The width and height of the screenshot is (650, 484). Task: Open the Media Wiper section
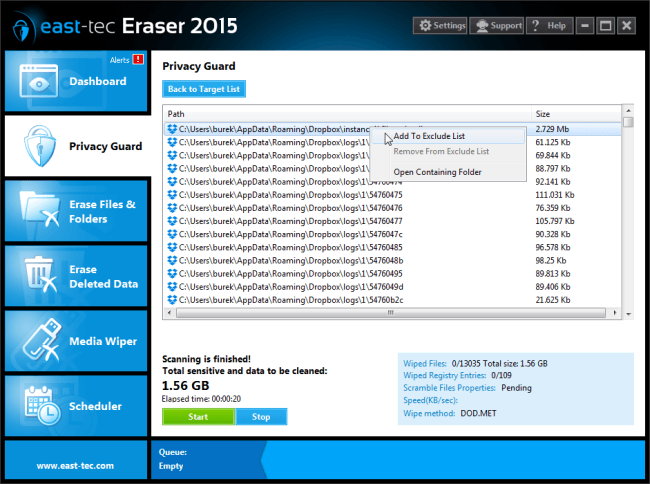76,341
